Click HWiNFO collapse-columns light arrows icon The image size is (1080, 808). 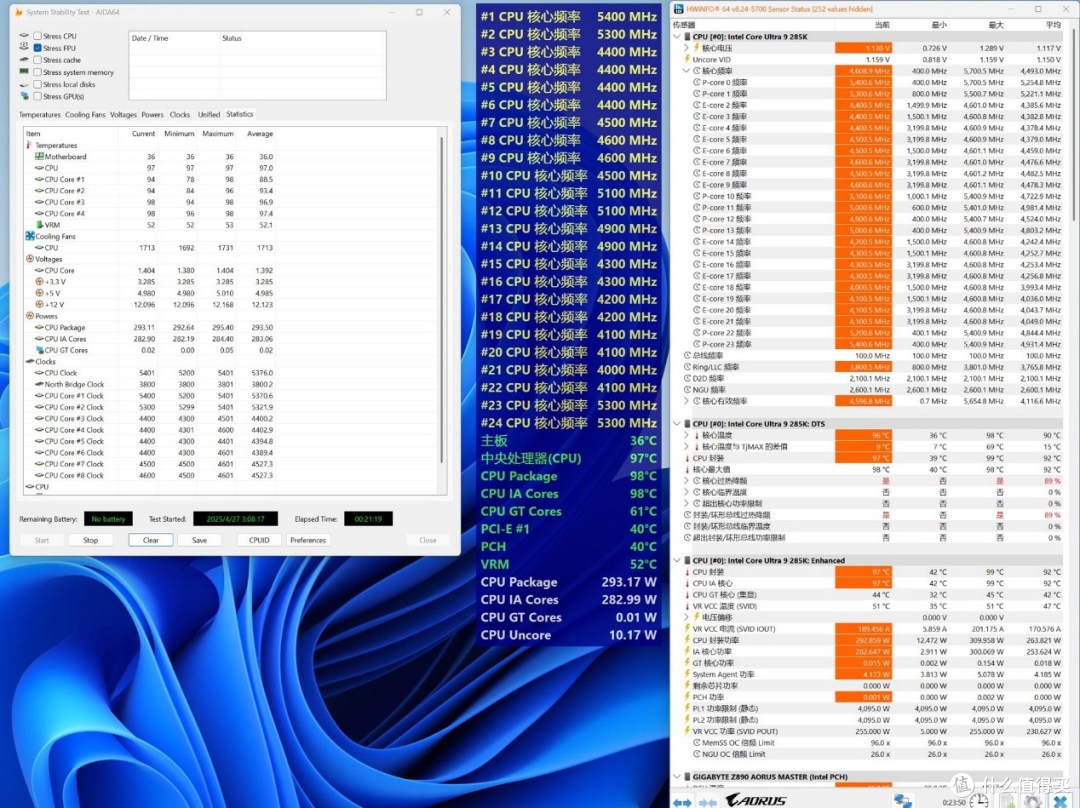point(708,802)
